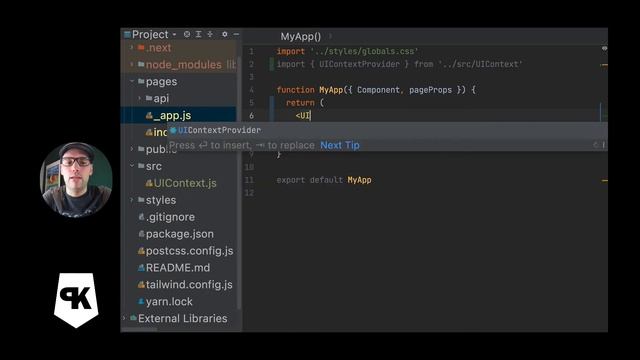Viewport: 640px width, 360px height.
Task: Click External Libraries label
Action: (x=182, y=318)
